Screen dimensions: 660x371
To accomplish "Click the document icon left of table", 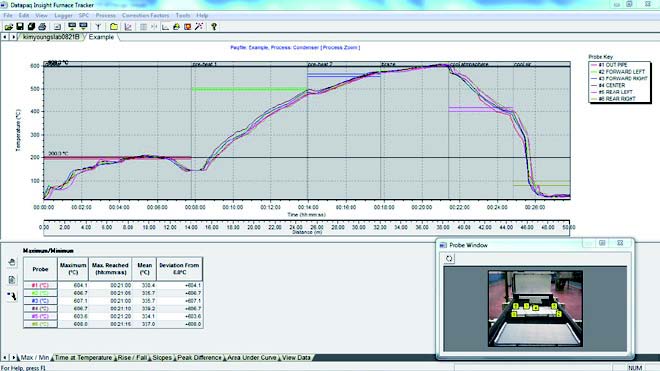I will (x=12, y=279).
